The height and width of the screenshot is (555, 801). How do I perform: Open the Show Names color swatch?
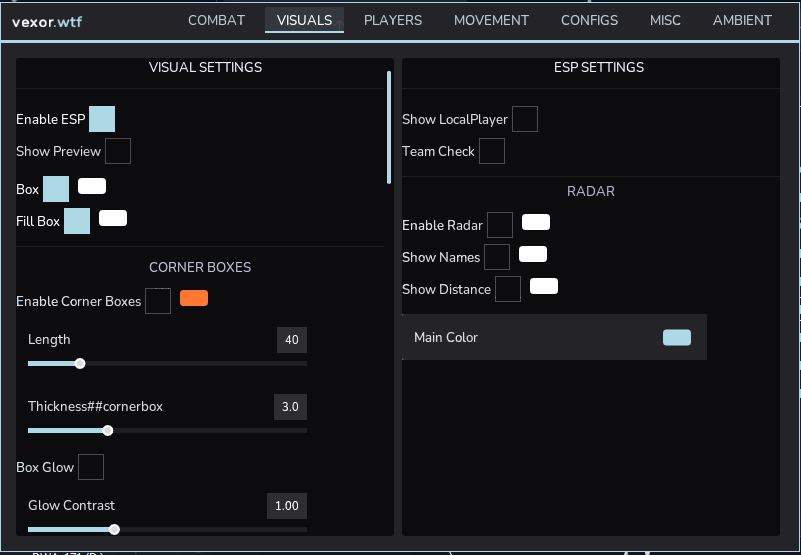[533, 254]
